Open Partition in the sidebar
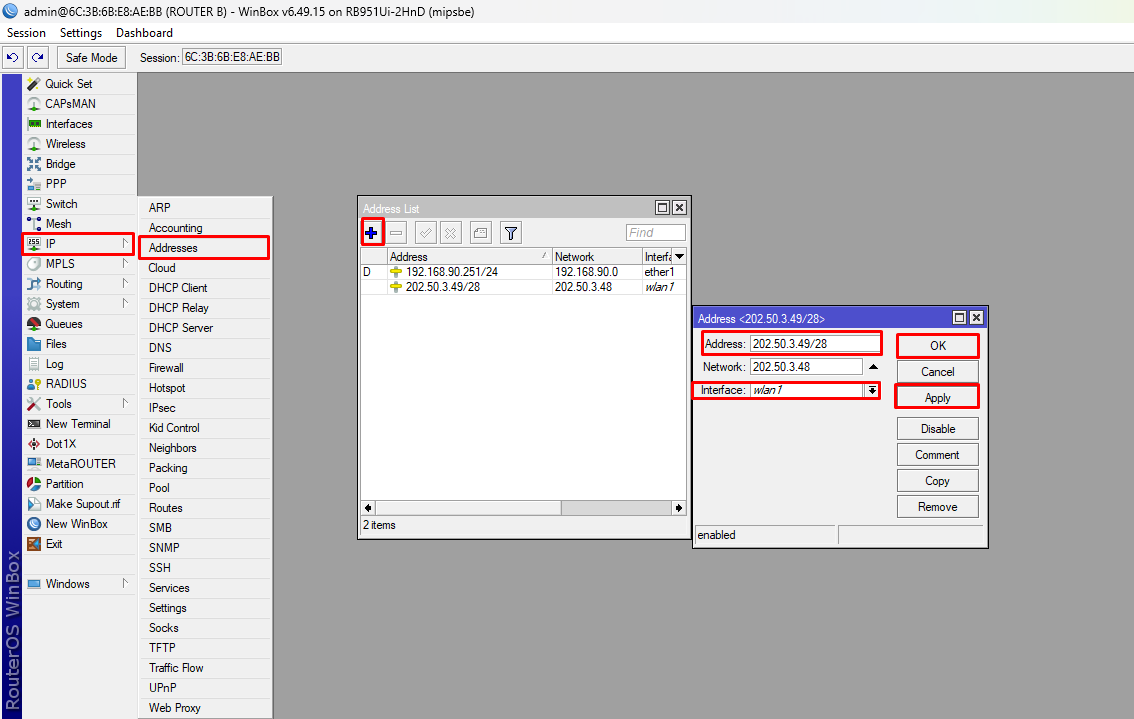The height and width of the screenshot is (719, 1134). coord(80,484)
